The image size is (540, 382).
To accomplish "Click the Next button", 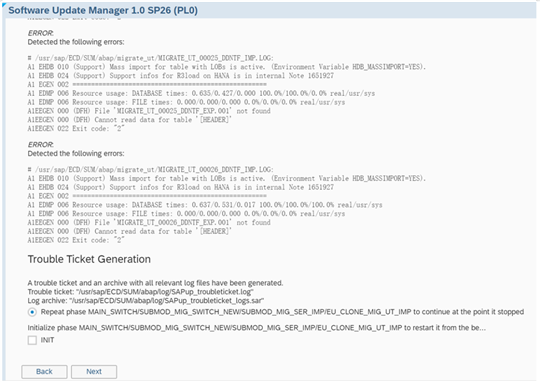I will [94, 372].
